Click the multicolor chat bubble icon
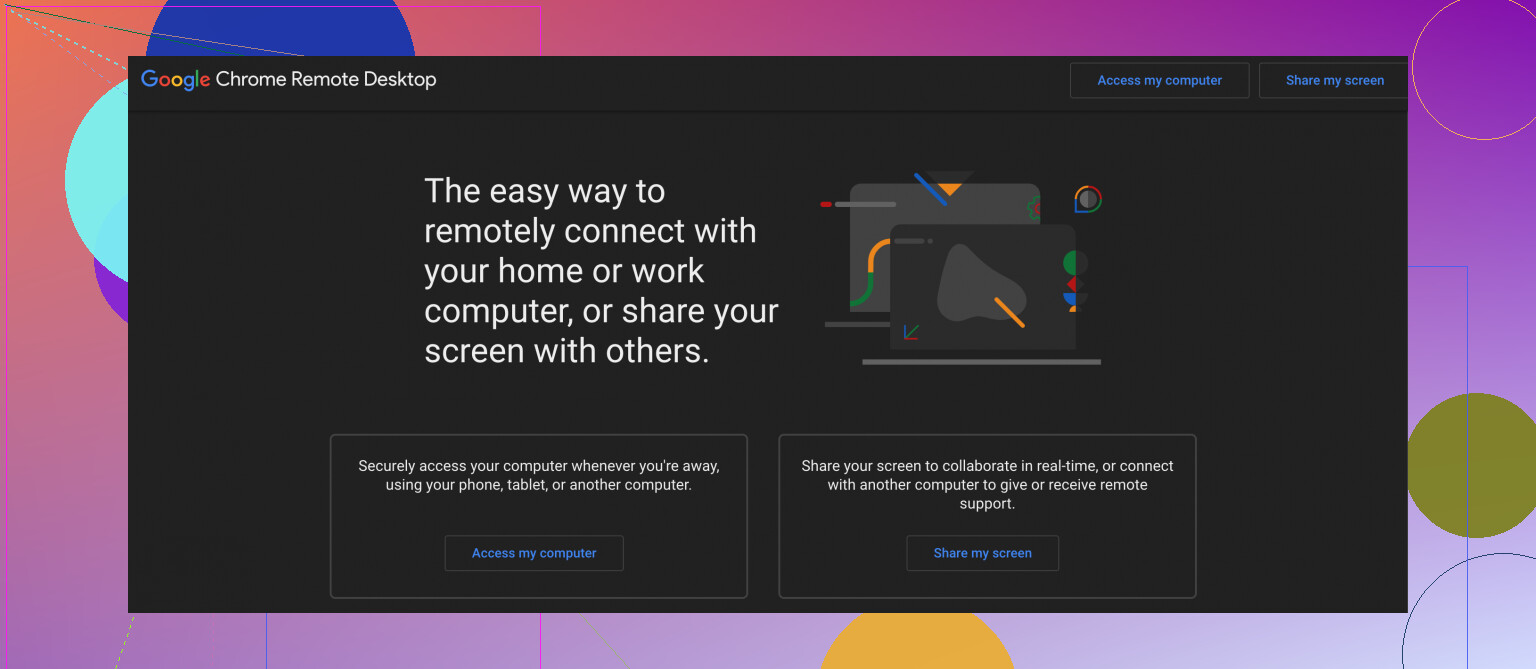Viewport: 1536px width, 669px height. [1088, 199]
